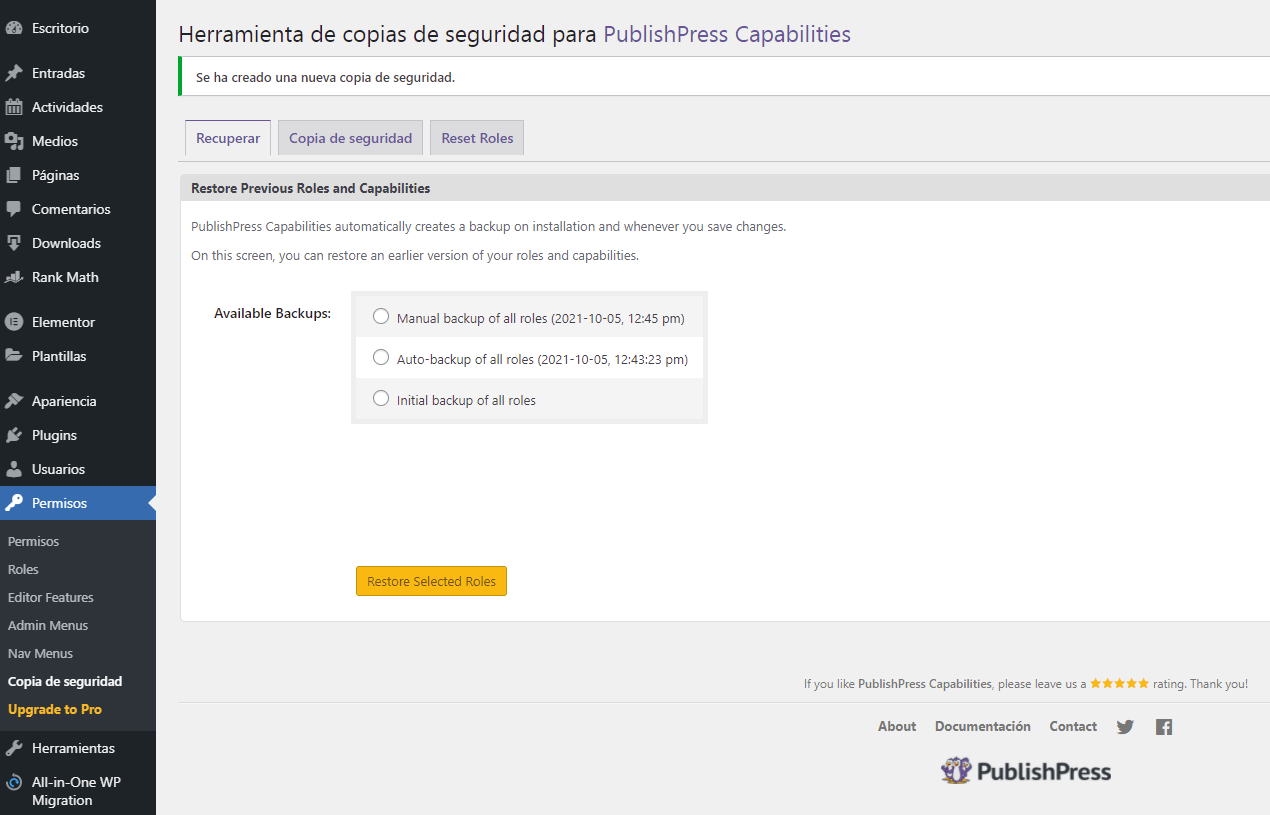Click the Páginas pages icon
This screenshot has width=1270, height=815.
pyautogui.click(x=14, y=175)
